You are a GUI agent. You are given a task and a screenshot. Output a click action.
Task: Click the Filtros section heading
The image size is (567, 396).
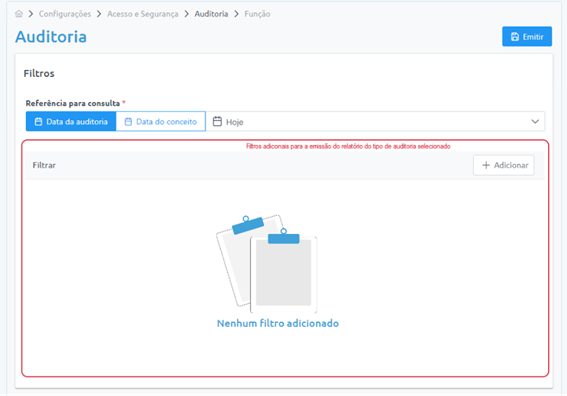tap(39, 73)
